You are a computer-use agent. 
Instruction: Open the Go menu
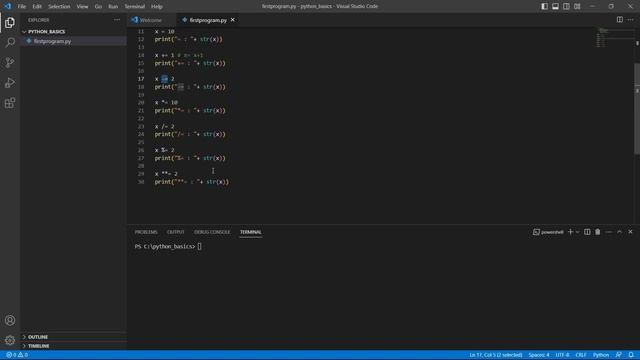[98, 6]
